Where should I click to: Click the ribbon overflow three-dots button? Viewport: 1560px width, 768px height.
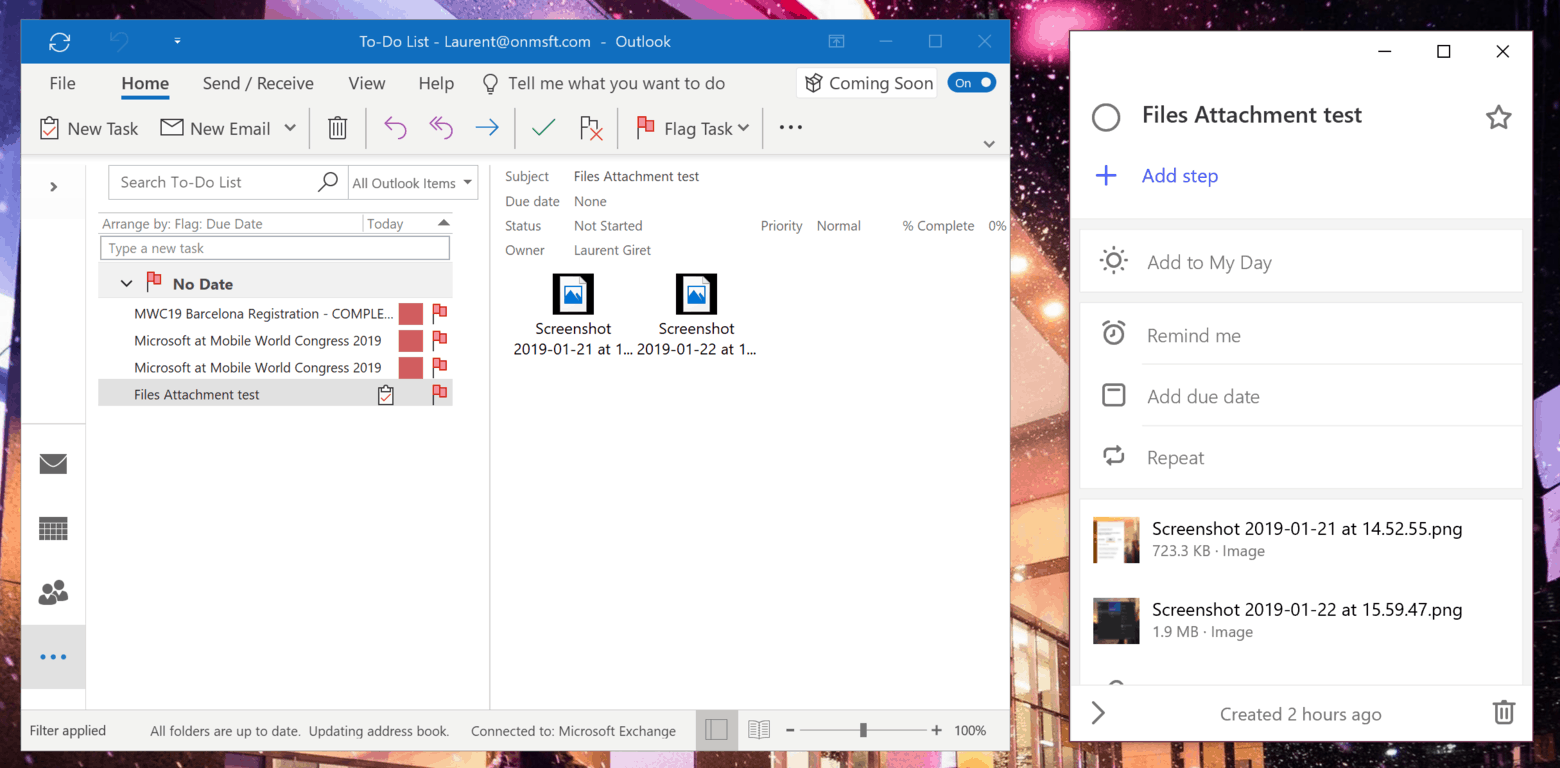(791, 128)
